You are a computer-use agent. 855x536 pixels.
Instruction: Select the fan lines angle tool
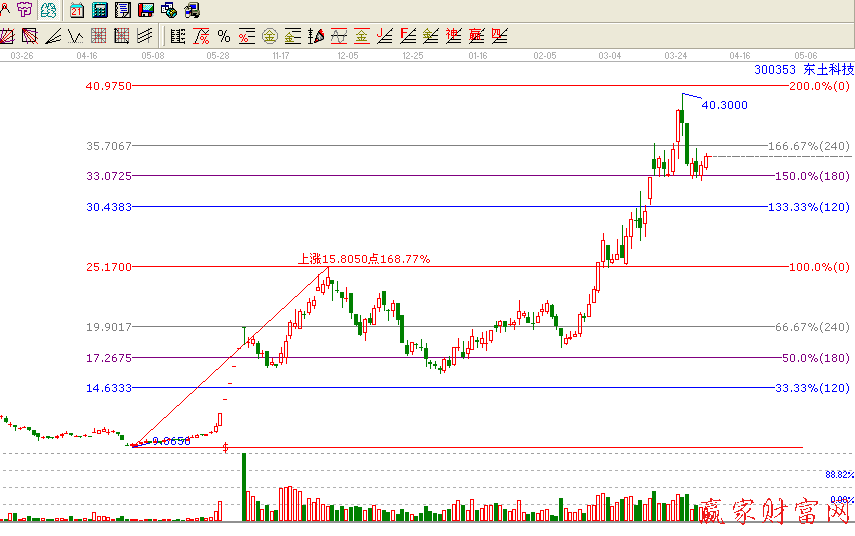[52, 37]
